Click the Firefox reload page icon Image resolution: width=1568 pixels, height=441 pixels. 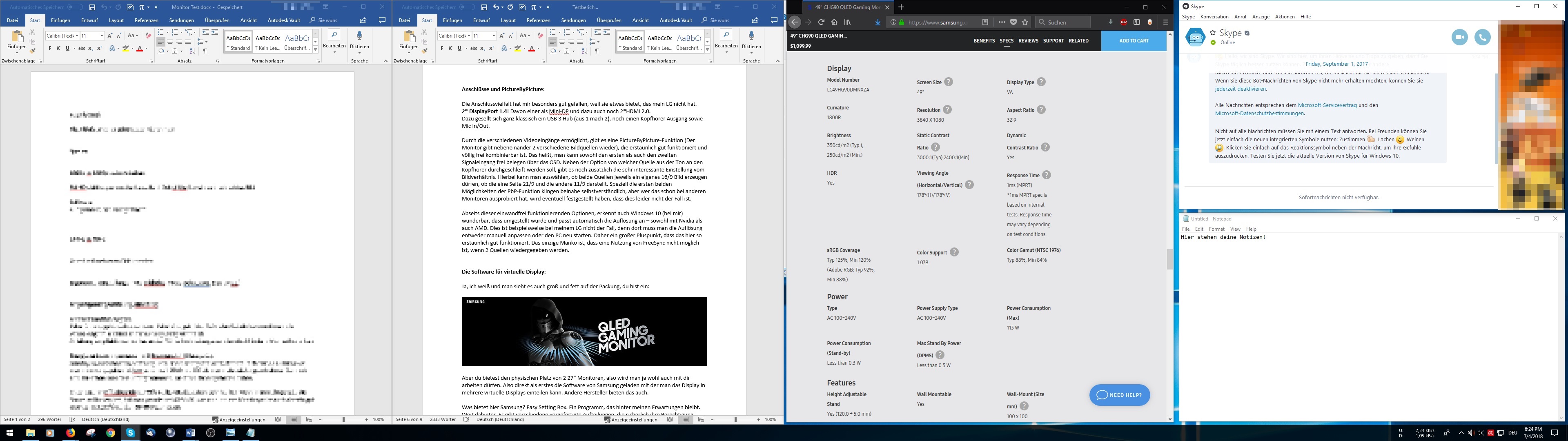click(821, 22)
